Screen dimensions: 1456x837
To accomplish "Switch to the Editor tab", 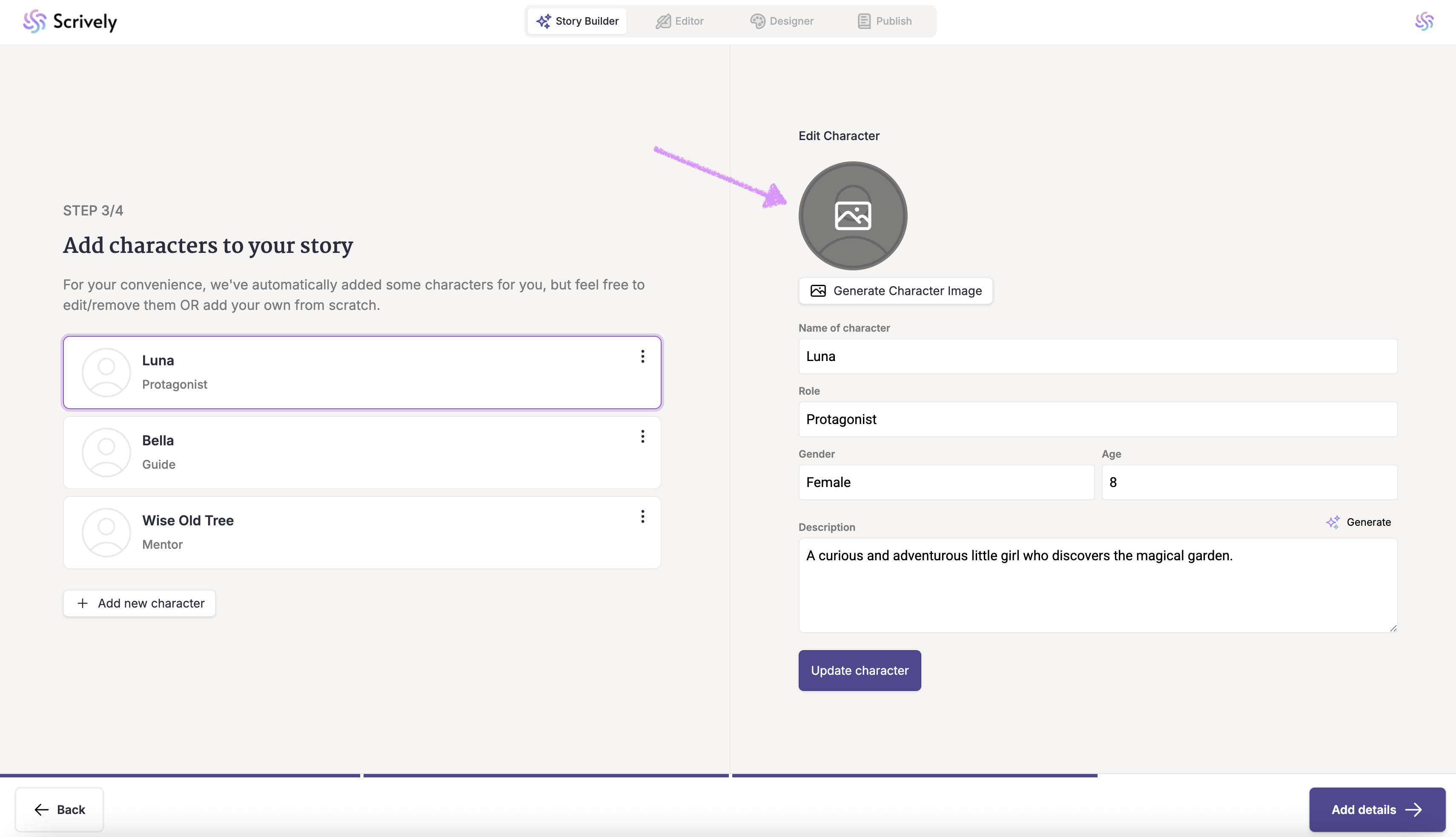I will [x=679, y=21].
